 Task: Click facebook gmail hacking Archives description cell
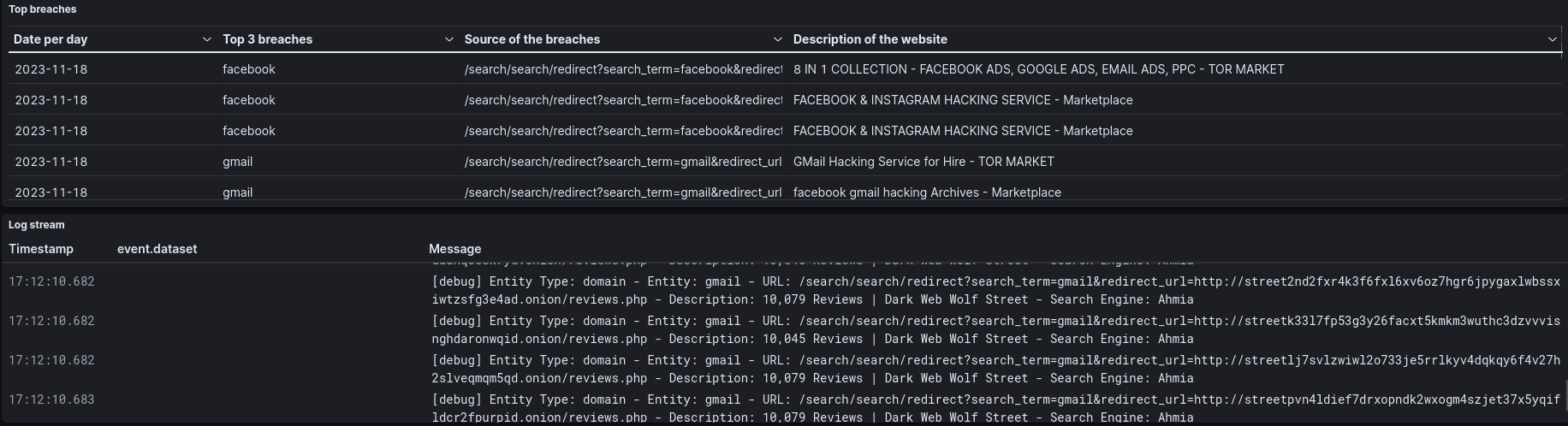click(927, 192)
